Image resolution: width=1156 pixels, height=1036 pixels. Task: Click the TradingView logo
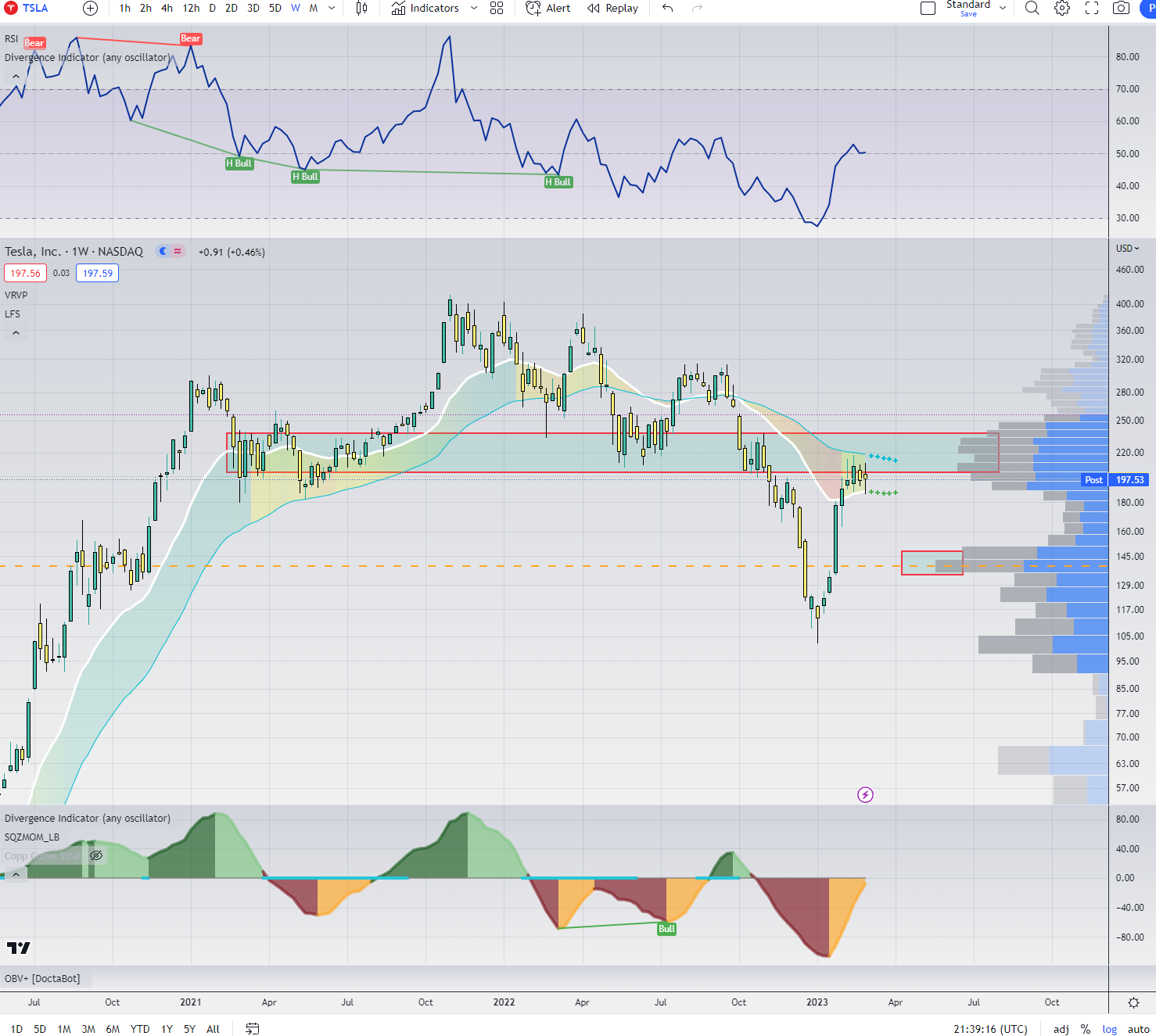tap(18, 948)
